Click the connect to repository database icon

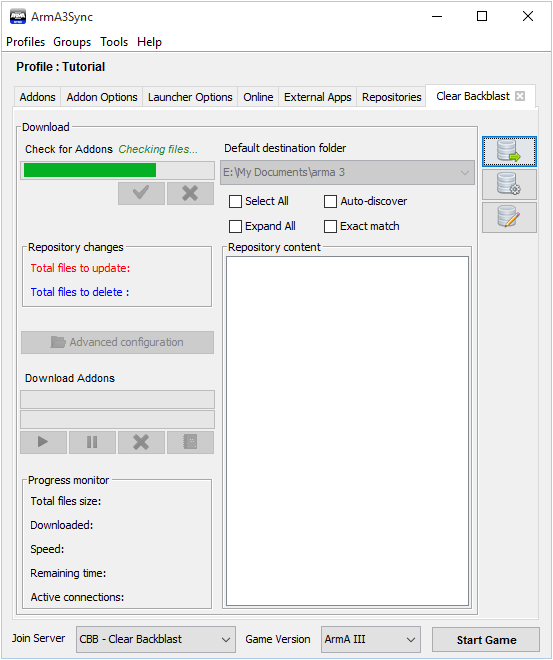pyautogui.click(x=509, y=151)
